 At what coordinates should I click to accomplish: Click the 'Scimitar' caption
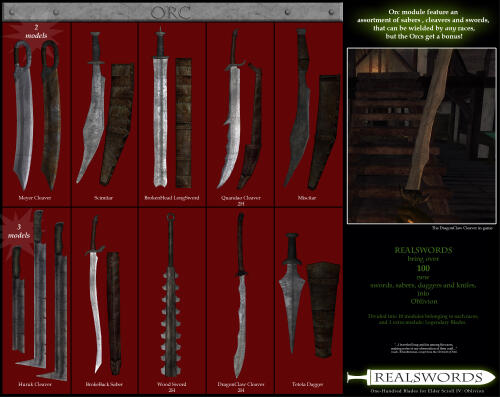pyautogui.click(x=103, y=198)
